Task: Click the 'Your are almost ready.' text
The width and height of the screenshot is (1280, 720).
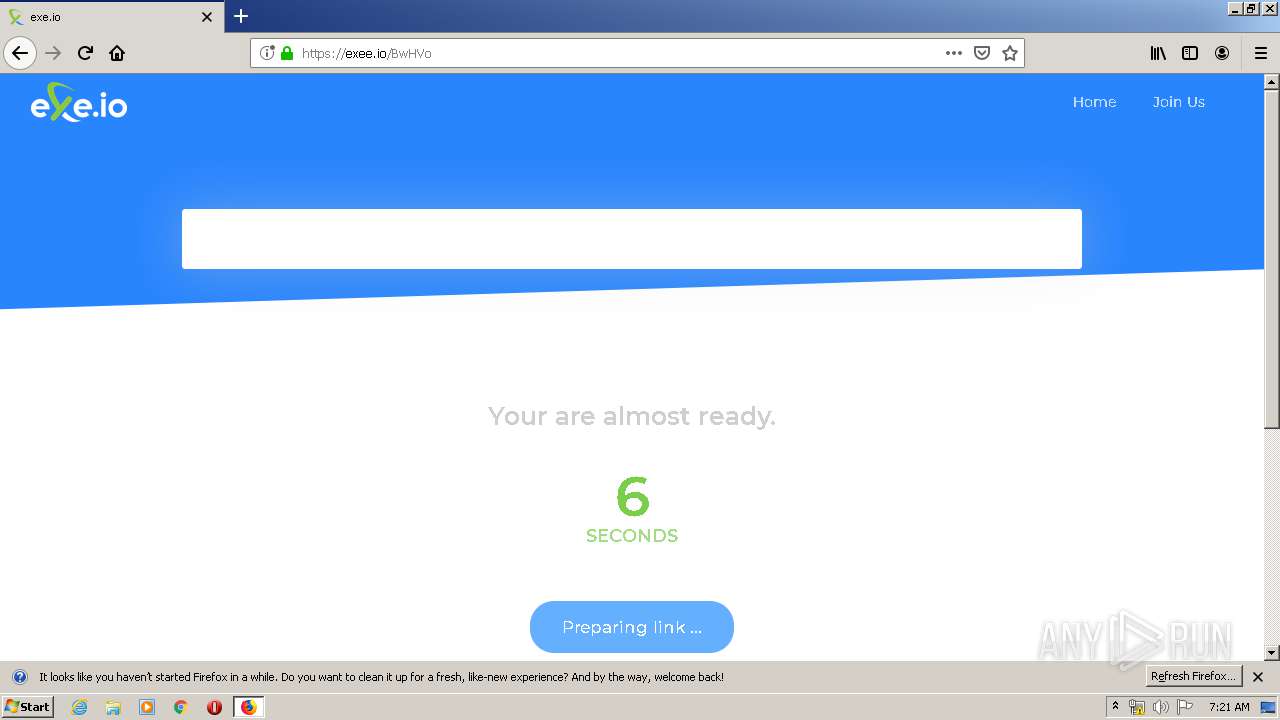Action: click(x=632, y=416)
